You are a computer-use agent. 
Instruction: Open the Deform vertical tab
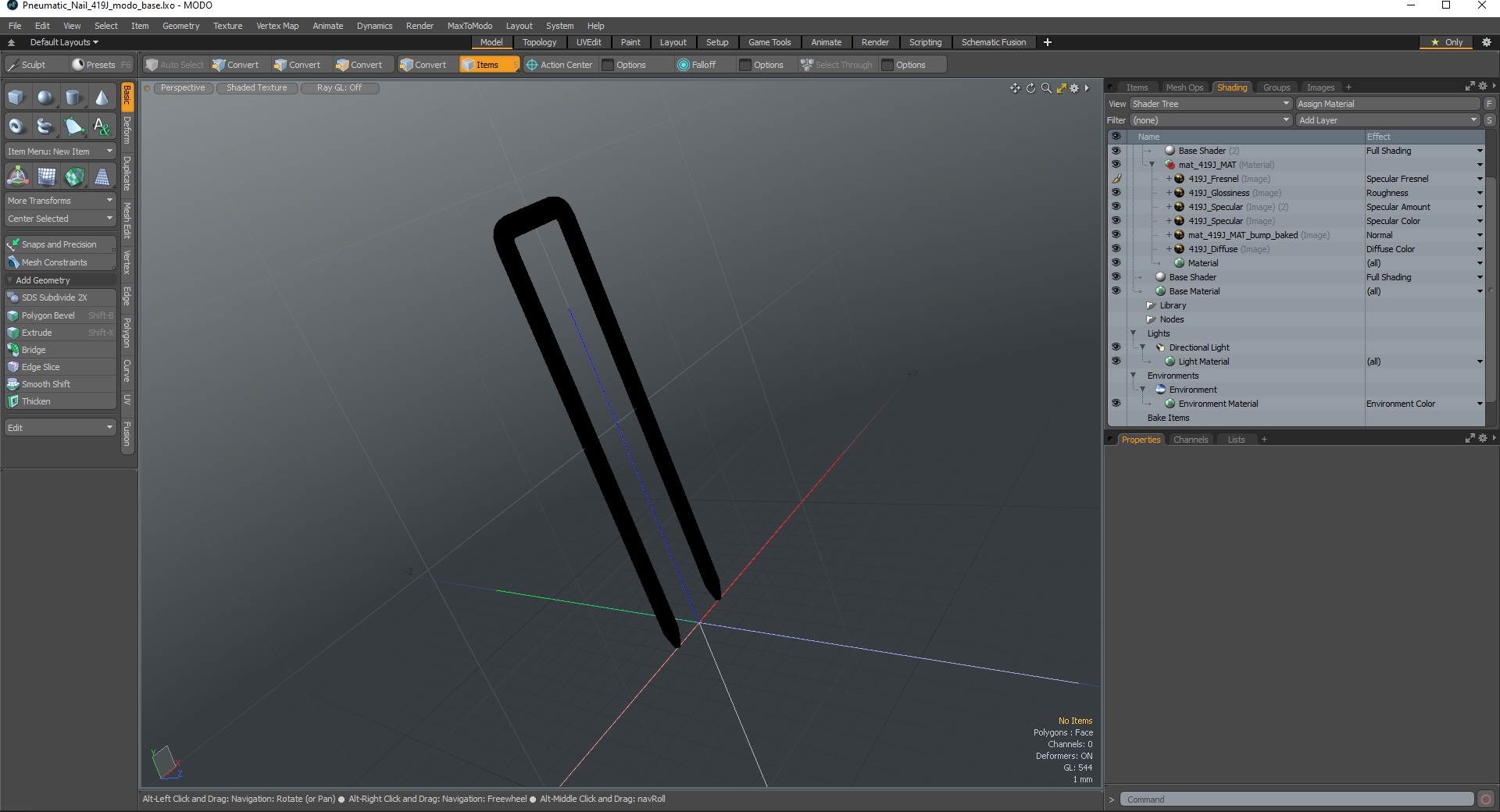[127, 130]
